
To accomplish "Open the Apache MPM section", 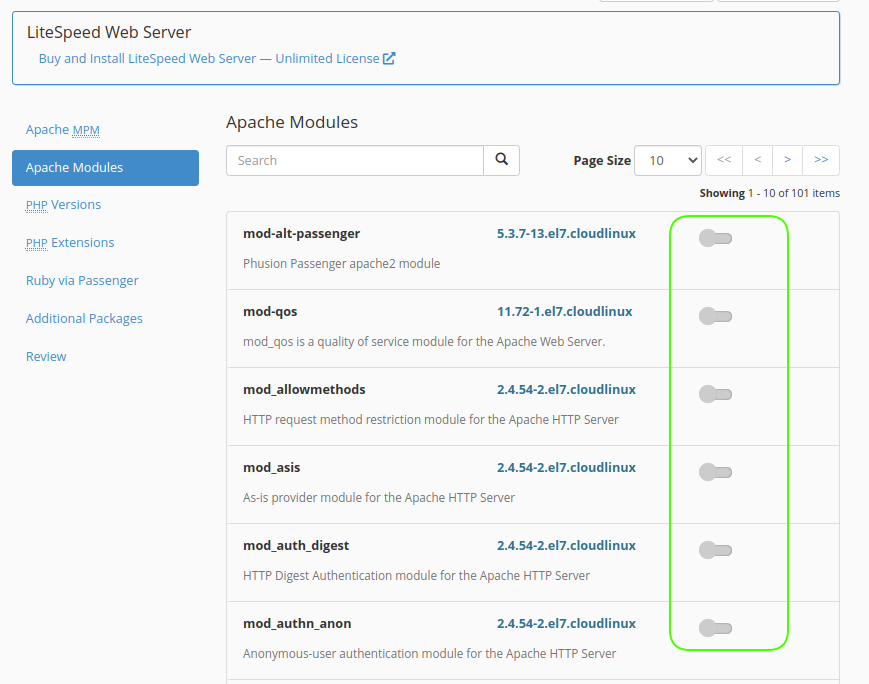I will click(63, 129).
